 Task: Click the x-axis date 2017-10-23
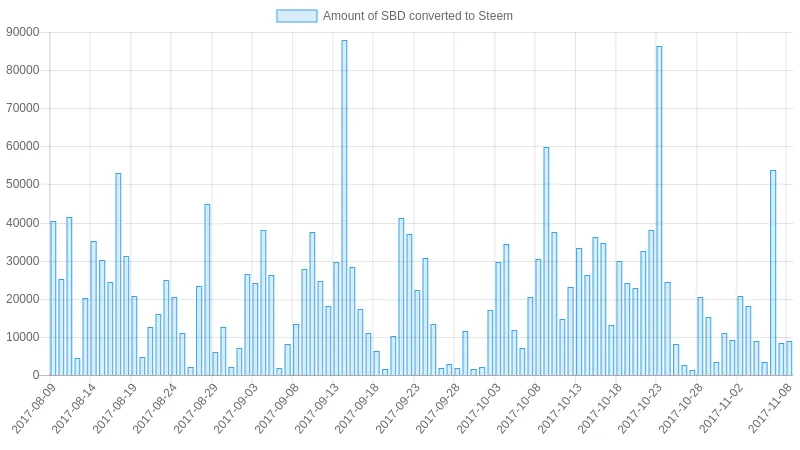[640, 409]
